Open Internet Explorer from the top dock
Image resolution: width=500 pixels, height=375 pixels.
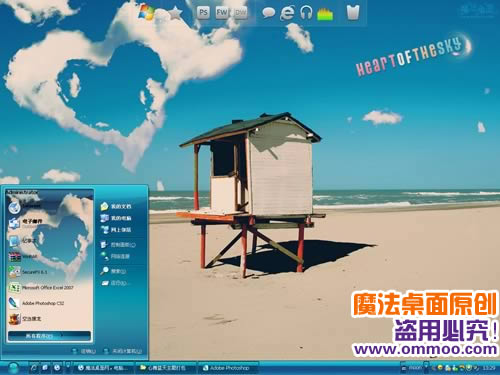point(287,13)
